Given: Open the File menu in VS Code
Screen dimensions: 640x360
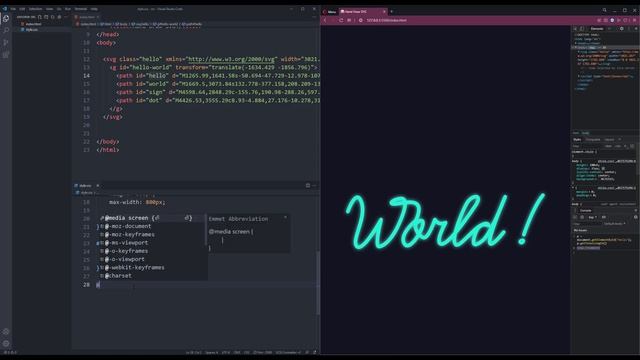Looking at the screenshot, I should point(13,9).
